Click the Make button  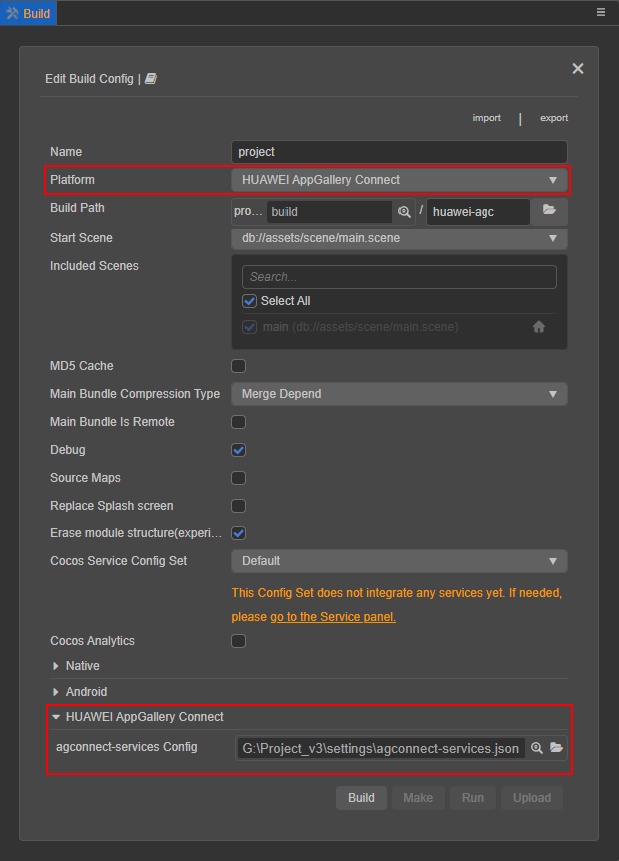coord(418,798)
